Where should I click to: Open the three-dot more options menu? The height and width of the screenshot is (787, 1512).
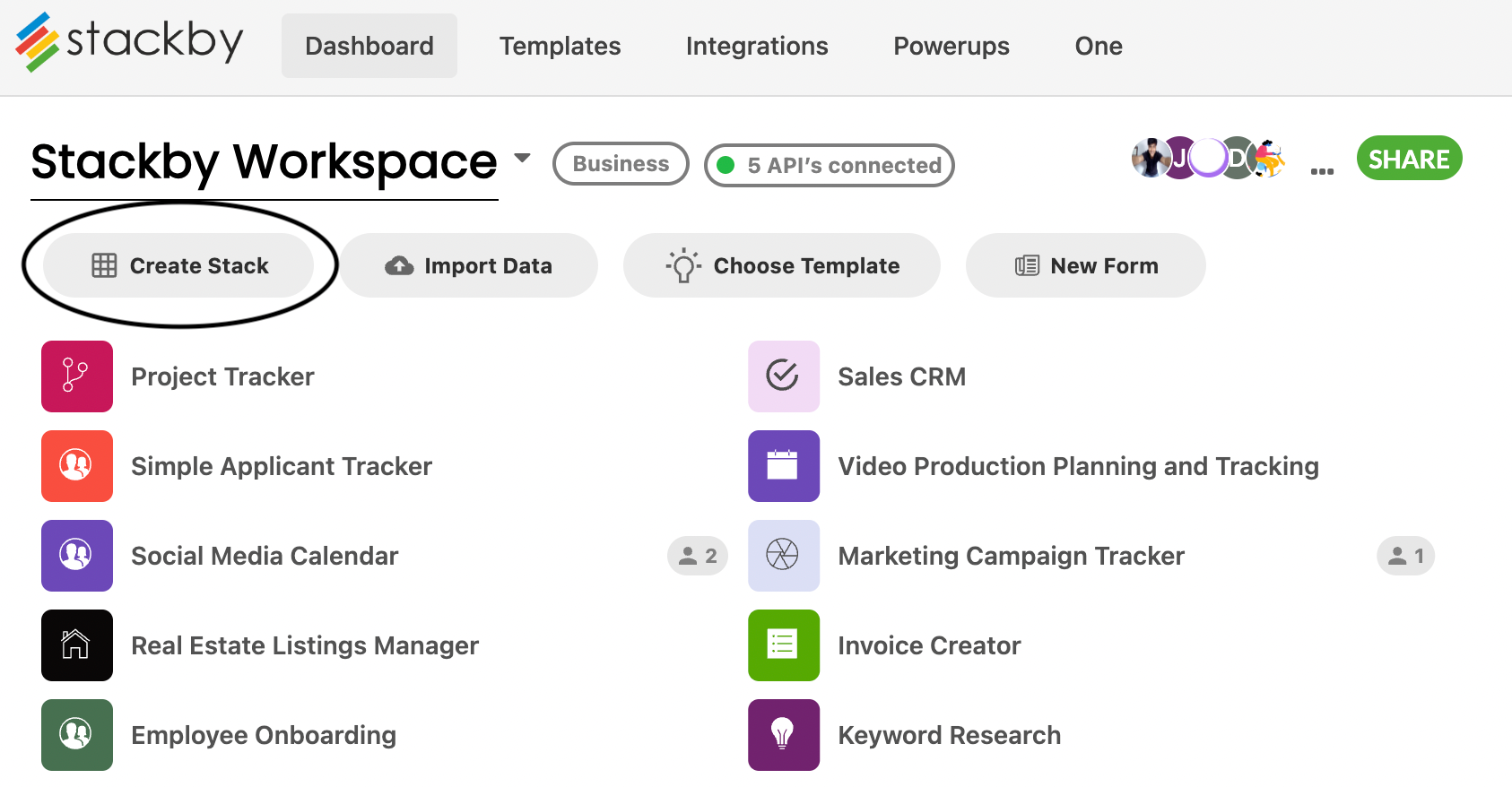[x=1322, y=170]
